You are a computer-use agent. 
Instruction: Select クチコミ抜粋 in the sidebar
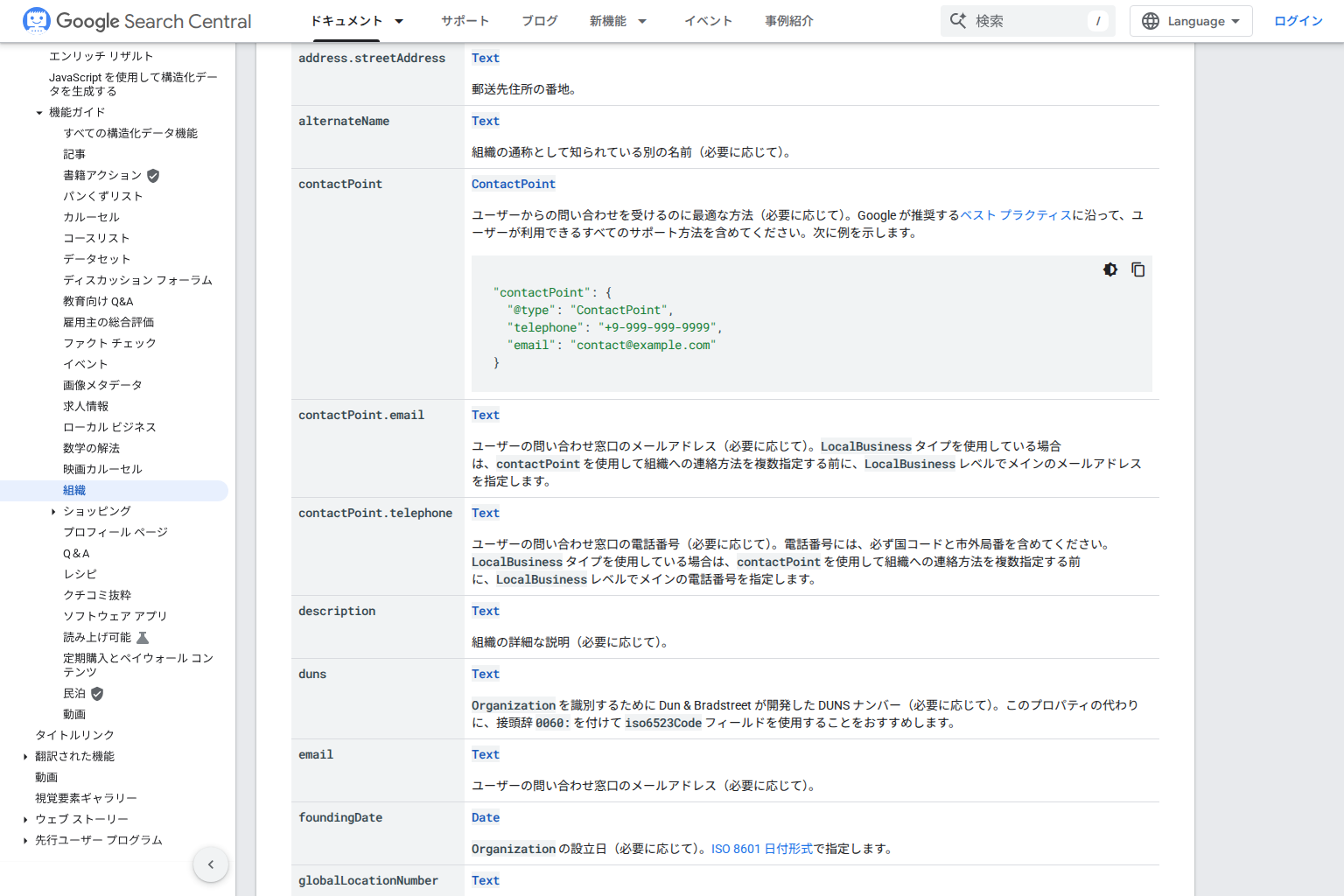pyautogui.click(x=97, y=596)
